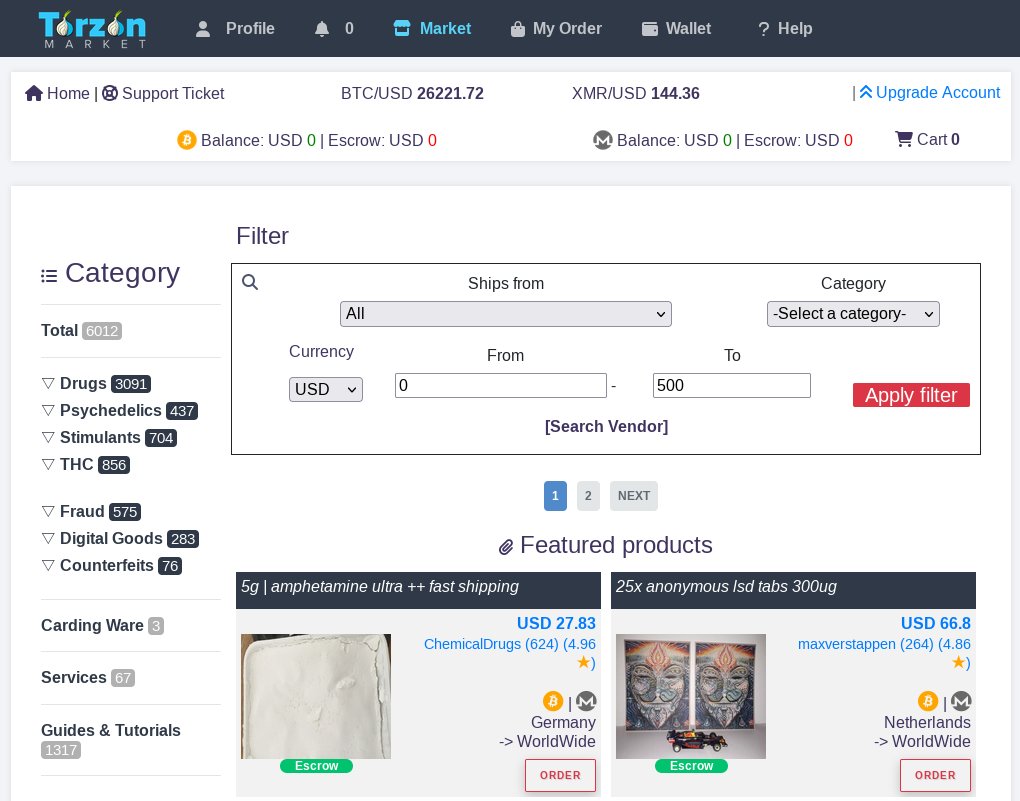This screenshot has height=801, width=1020.
Task: Open the Ships from dropdown
Action: (x=505, y=313)
